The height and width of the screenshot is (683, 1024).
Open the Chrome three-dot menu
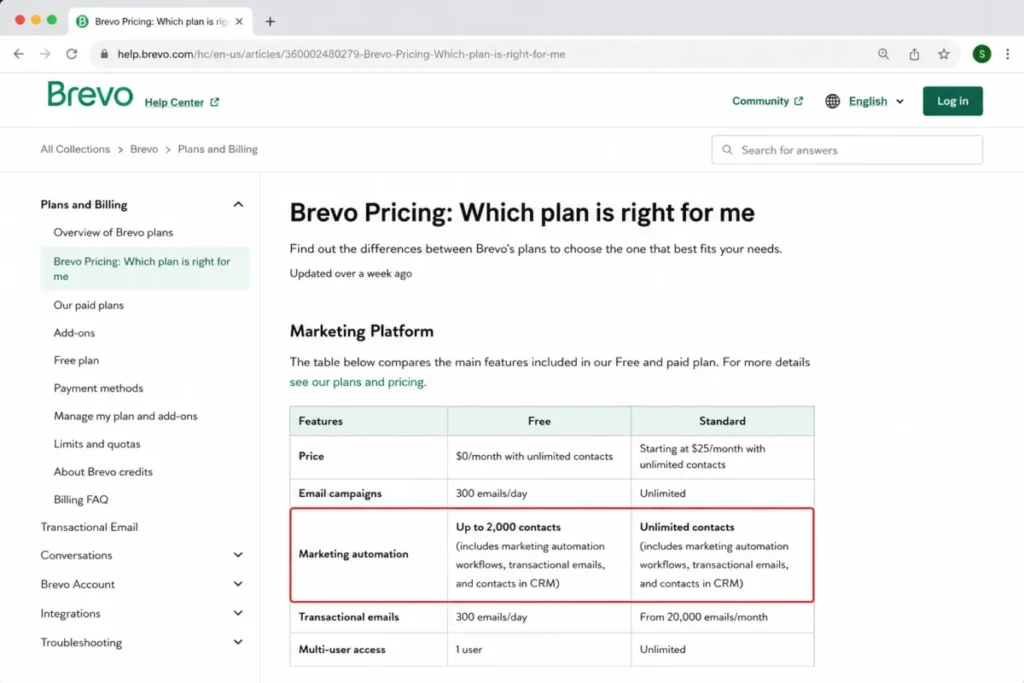pos(1008,54)
